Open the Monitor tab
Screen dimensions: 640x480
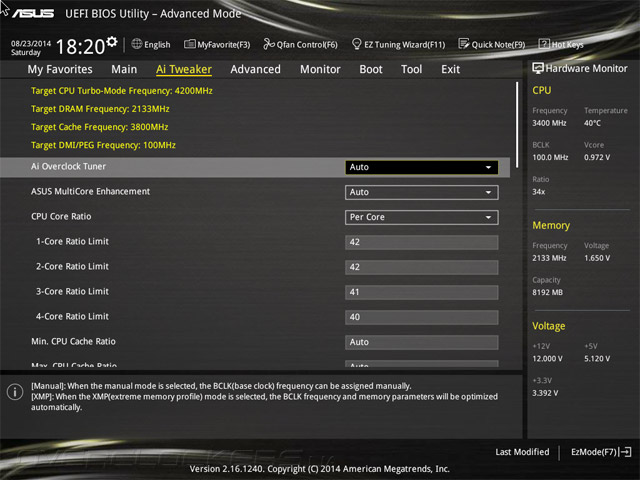[320, 69]
